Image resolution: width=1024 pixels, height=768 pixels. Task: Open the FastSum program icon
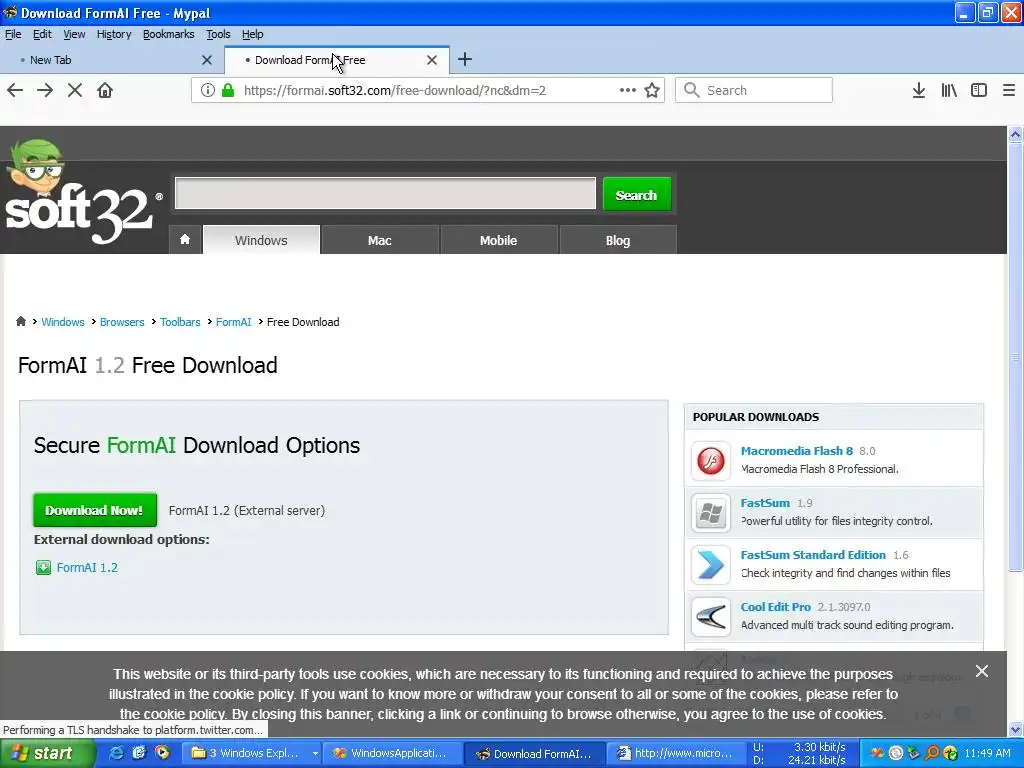coord(711,513)
